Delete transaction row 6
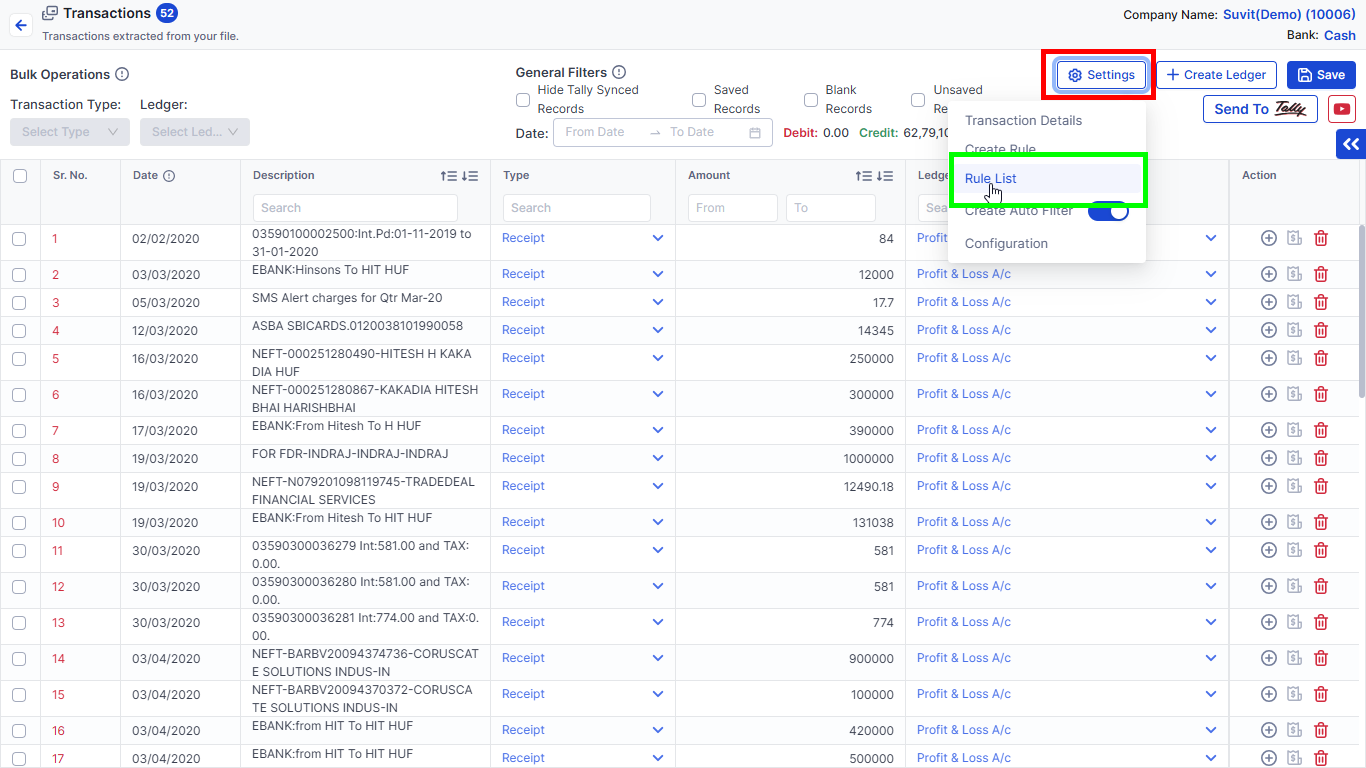This screenshot has width=1366, height=768. [1321, 394]
